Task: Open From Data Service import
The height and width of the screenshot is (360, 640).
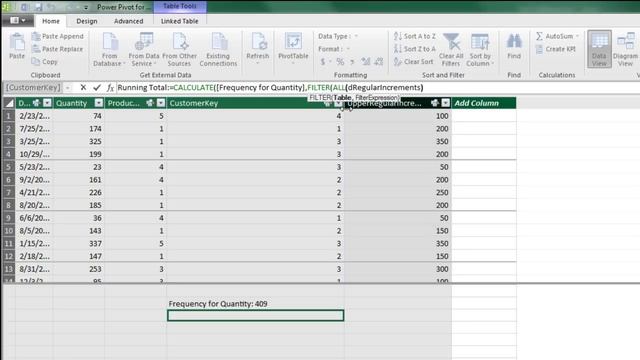Action: [144, 49]
